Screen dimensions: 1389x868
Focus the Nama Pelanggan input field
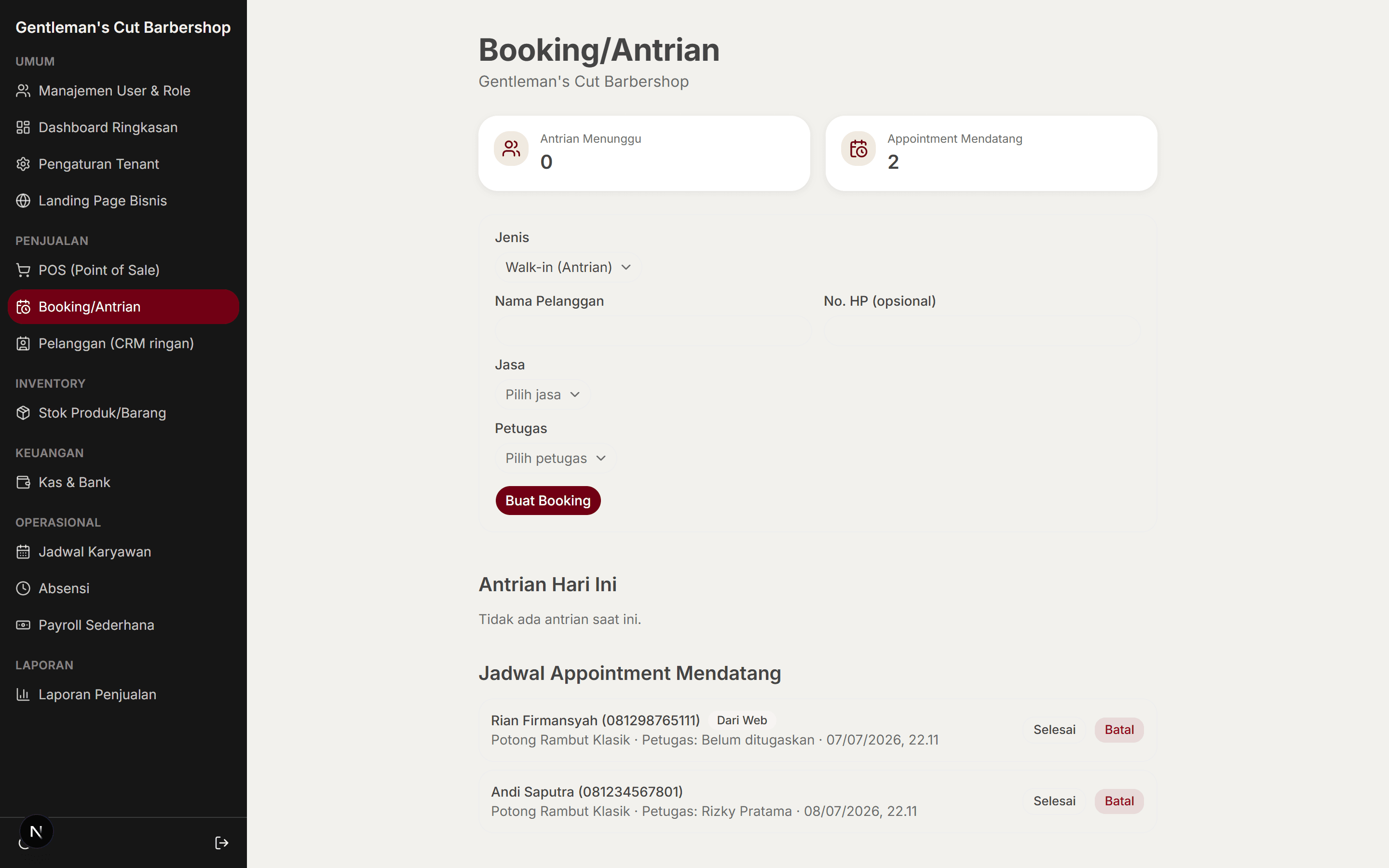click(x=653, y=331)
